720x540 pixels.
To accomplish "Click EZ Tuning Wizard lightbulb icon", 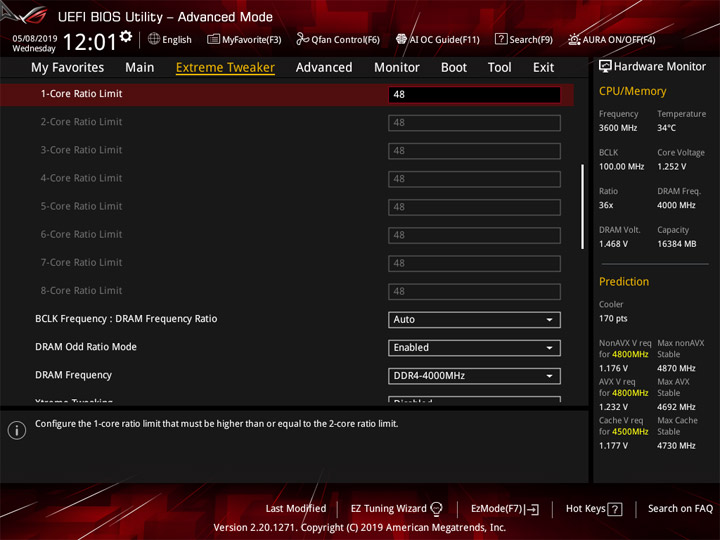I will click(436, 508).
